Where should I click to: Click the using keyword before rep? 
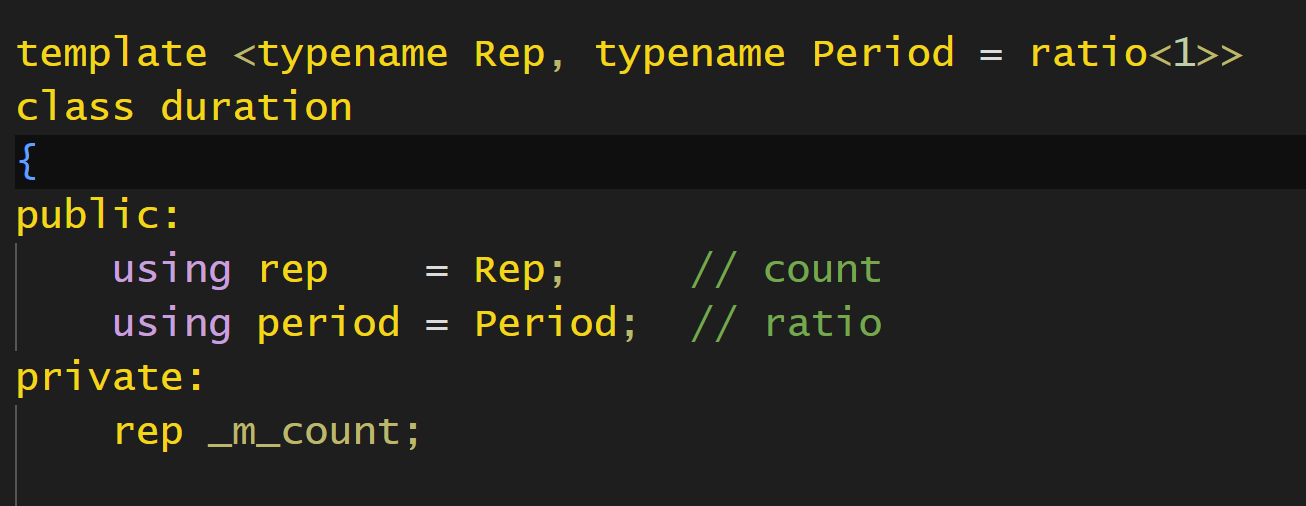coord(171,269)
